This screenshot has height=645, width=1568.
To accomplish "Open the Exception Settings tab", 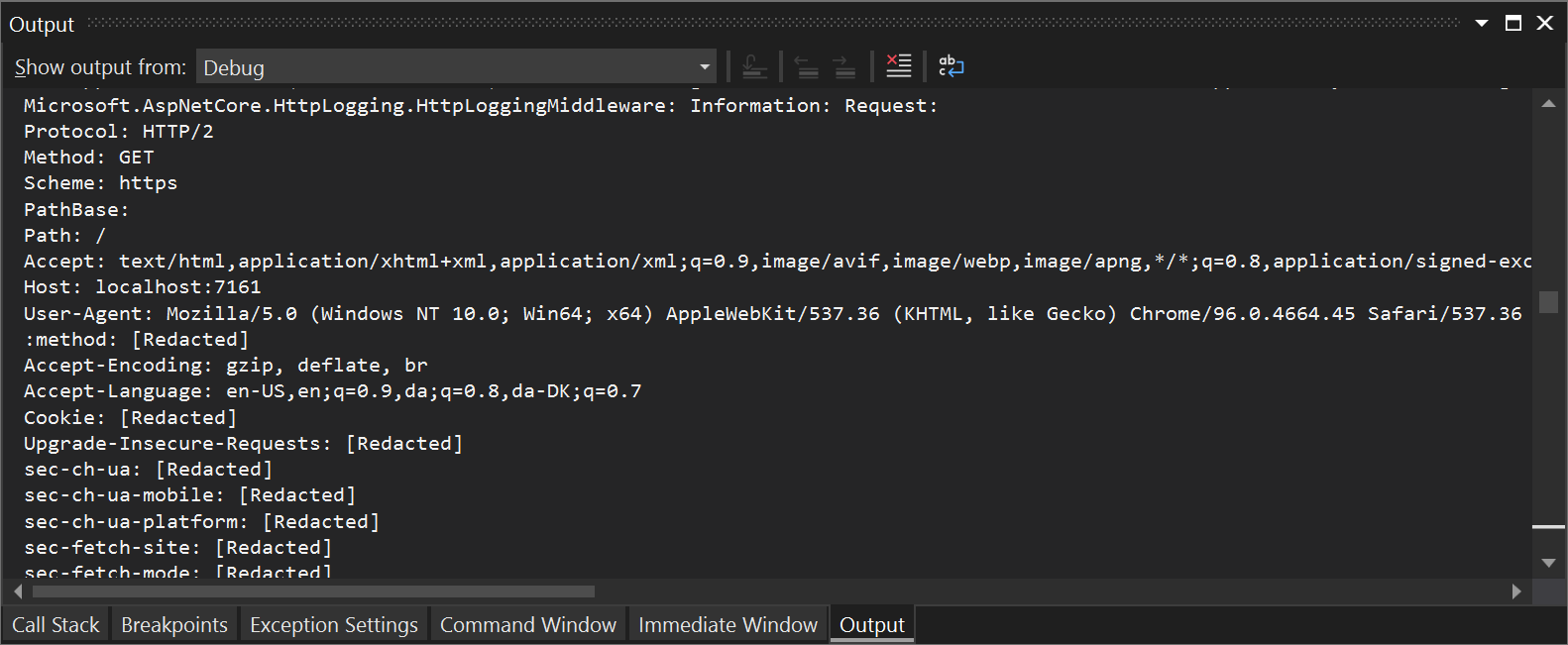I will (334, 625).
